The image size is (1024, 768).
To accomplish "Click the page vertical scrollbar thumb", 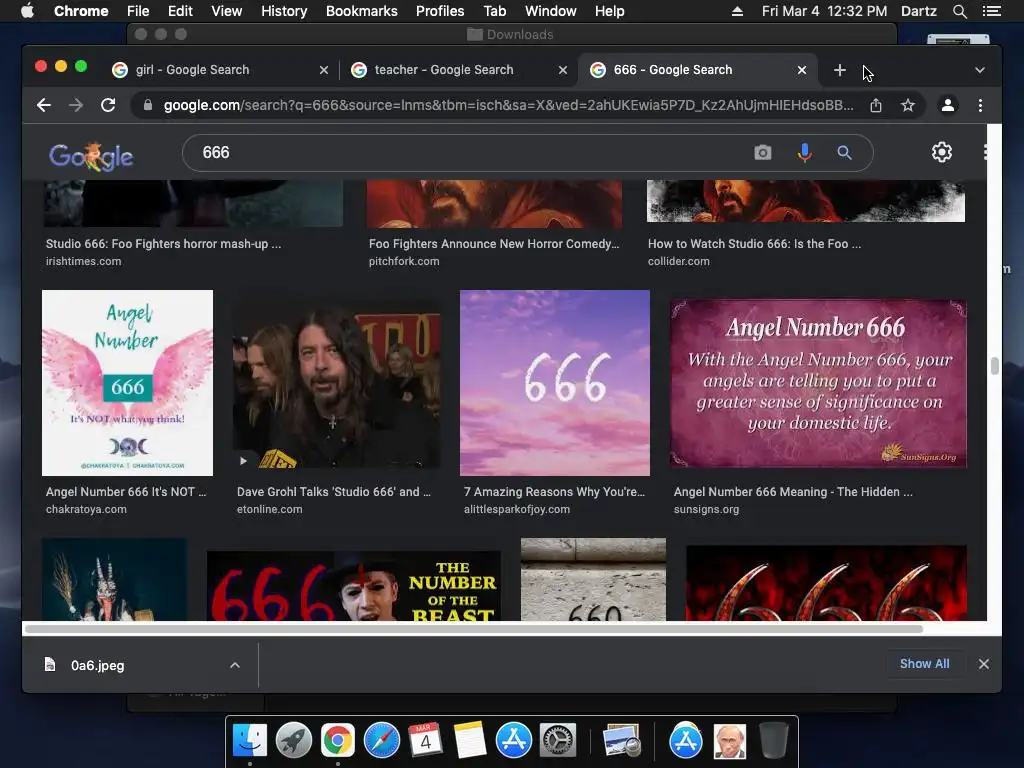I will tap(994, 366).
